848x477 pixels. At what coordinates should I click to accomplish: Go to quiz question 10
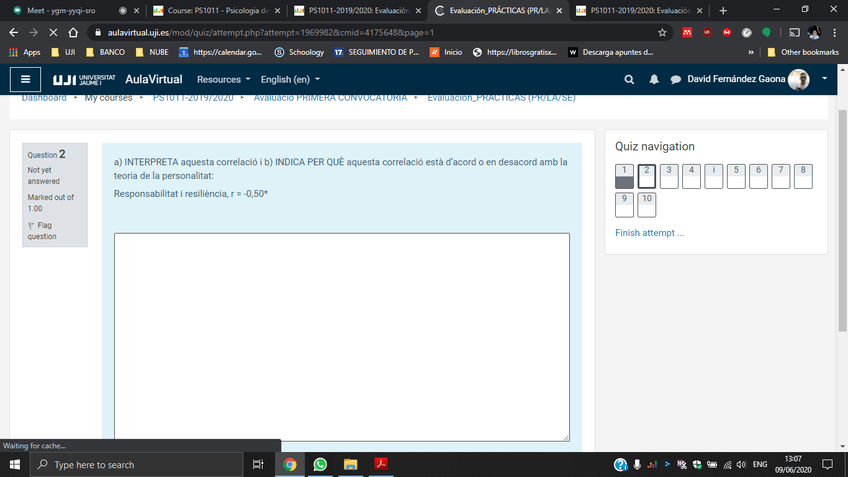pos(647,205)
